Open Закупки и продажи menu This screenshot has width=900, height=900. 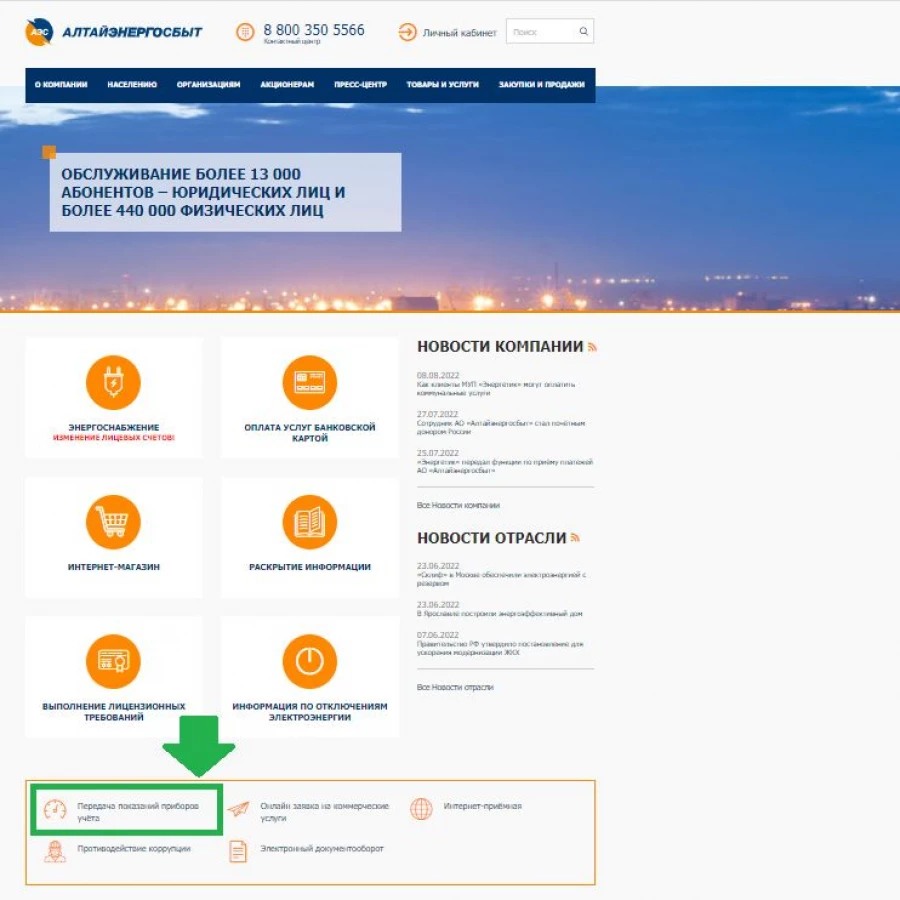pos(541,85)
